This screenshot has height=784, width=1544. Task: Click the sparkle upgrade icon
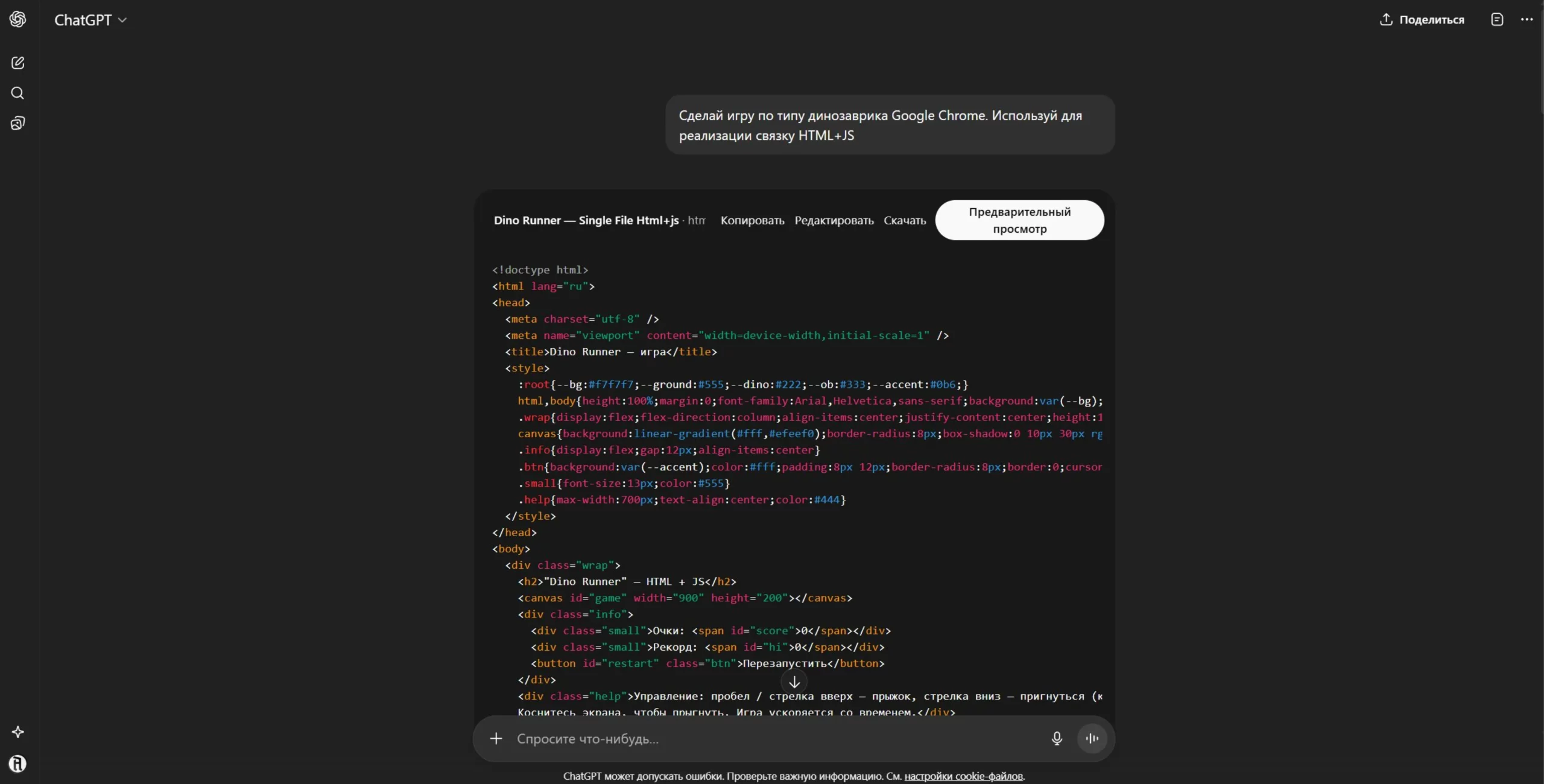tap(17, 732)
